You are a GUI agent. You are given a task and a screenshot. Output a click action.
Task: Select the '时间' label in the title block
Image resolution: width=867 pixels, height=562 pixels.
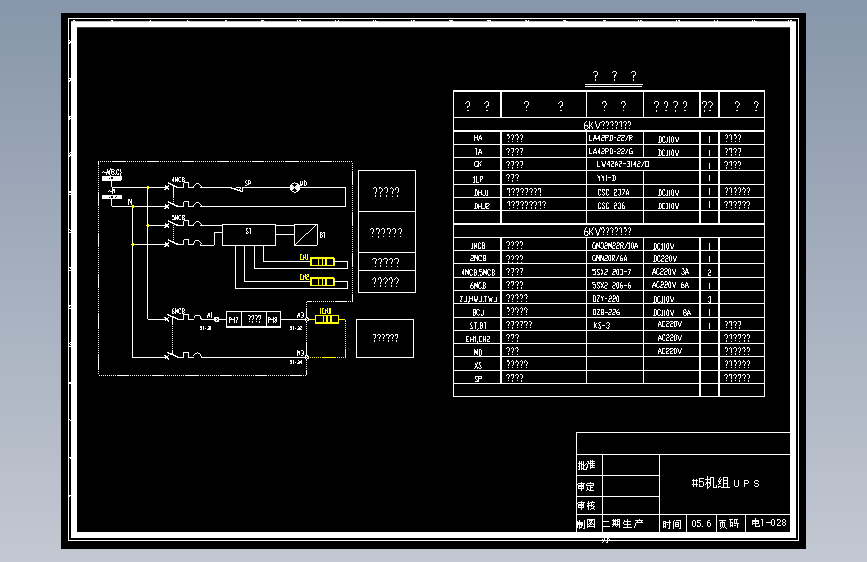click(x=672, y=524)
